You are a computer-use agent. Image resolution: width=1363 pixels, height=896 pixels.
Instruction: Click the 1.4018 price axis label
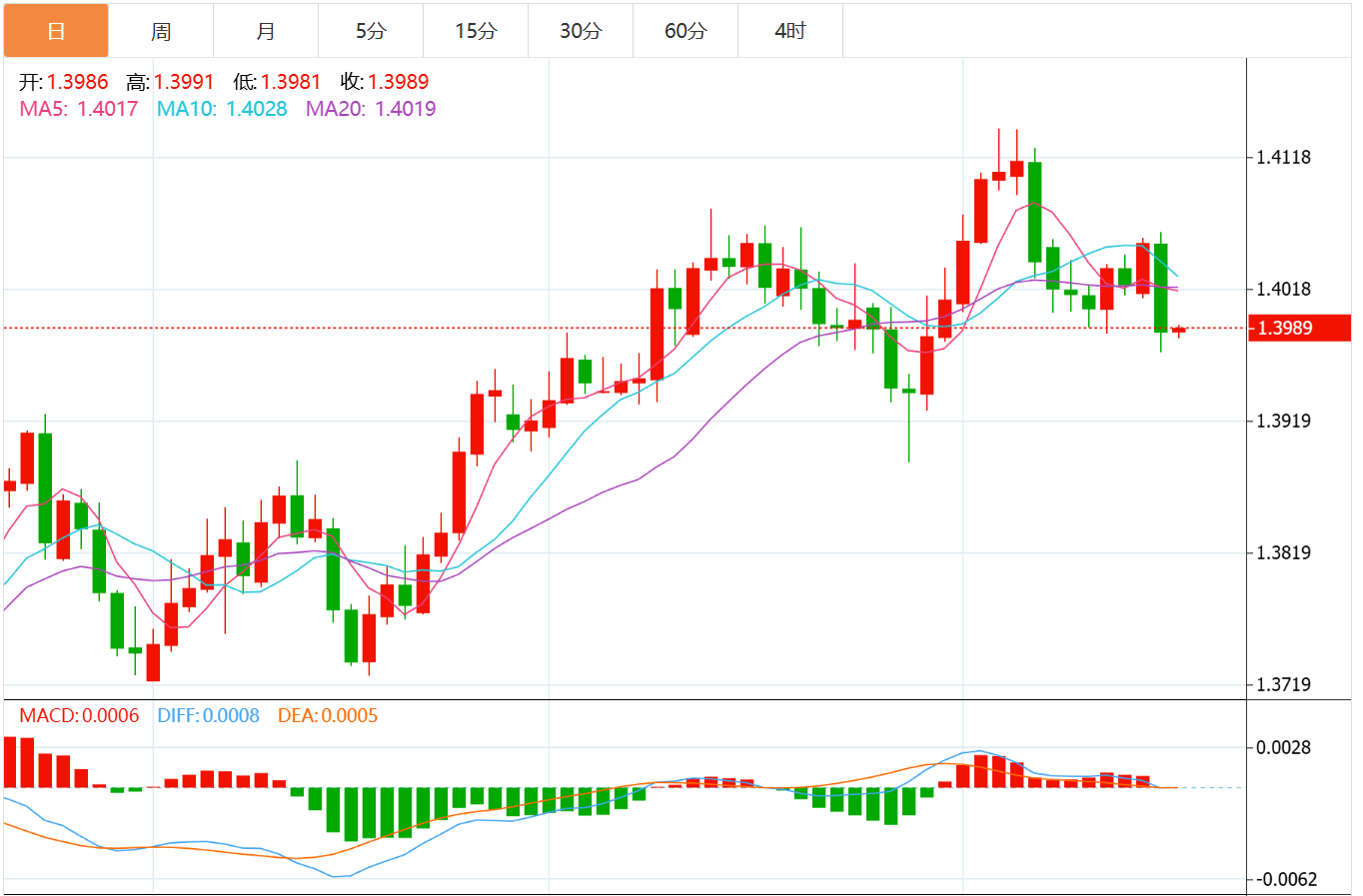(1283, 289)
